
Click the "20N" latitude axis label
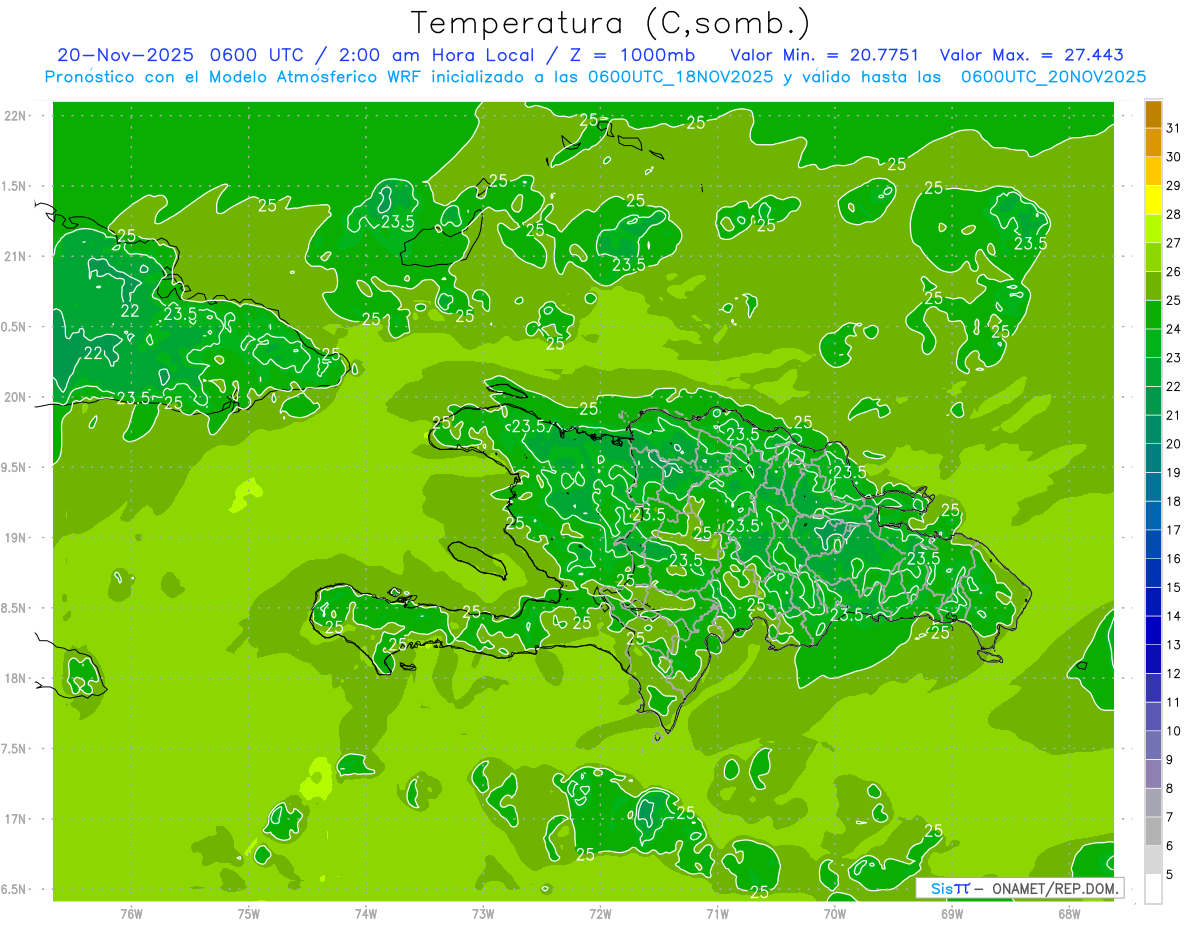(16, 397)
